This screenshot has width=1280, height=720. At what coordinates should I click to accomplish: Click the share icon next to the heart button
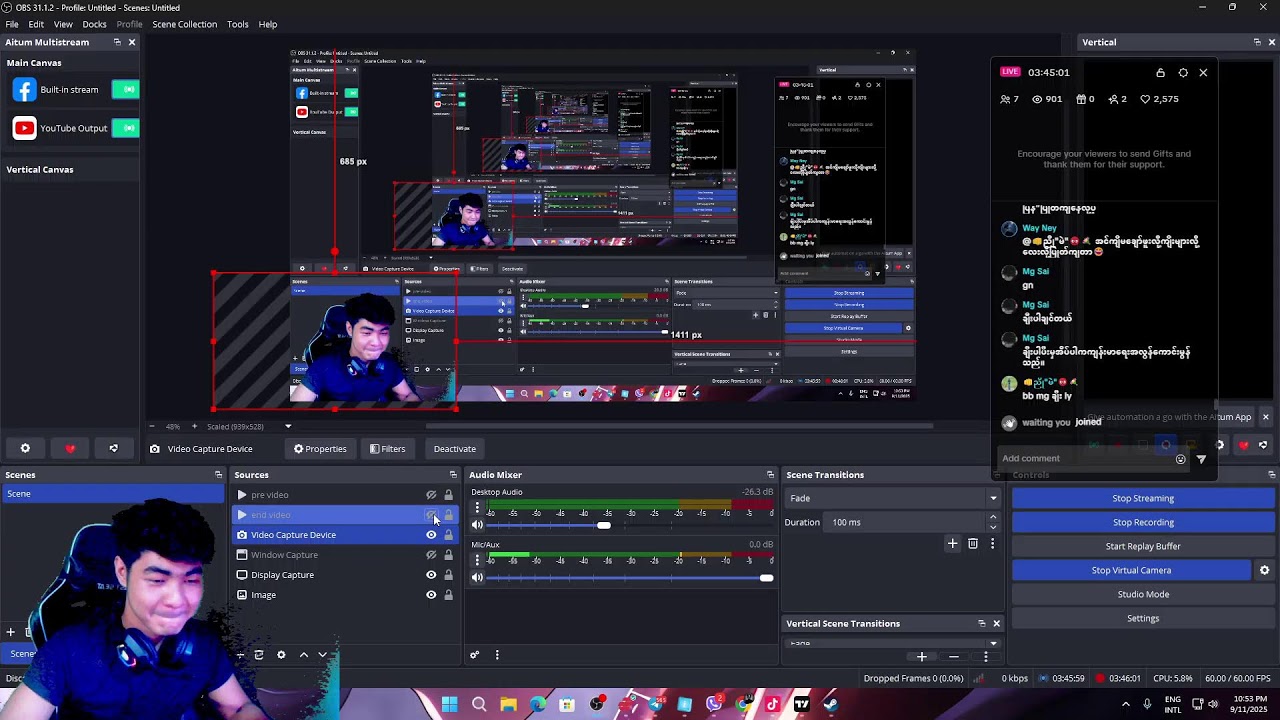113,449
